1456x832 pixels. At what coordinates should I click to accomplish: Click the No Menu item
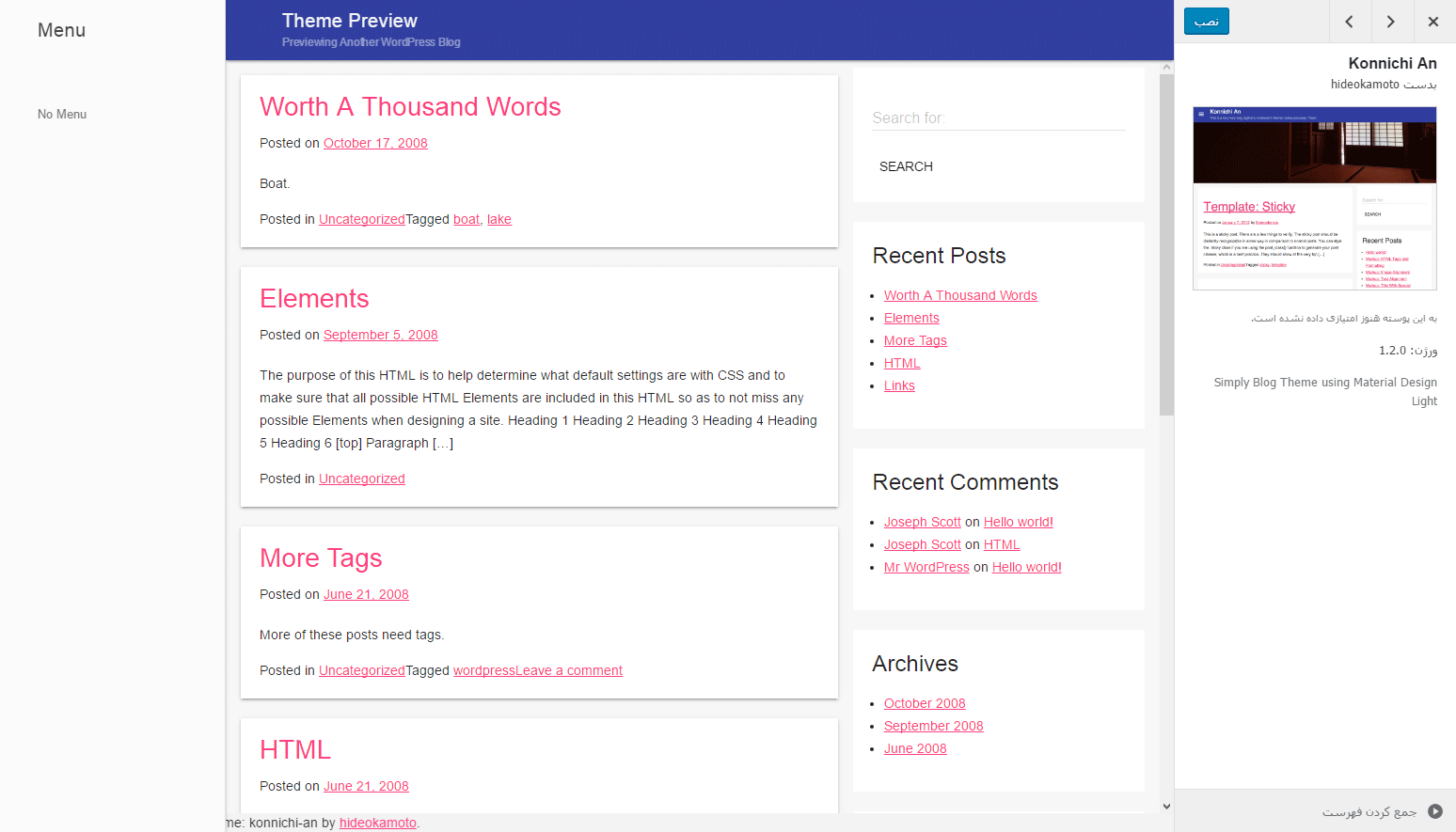tap(62, 114)
